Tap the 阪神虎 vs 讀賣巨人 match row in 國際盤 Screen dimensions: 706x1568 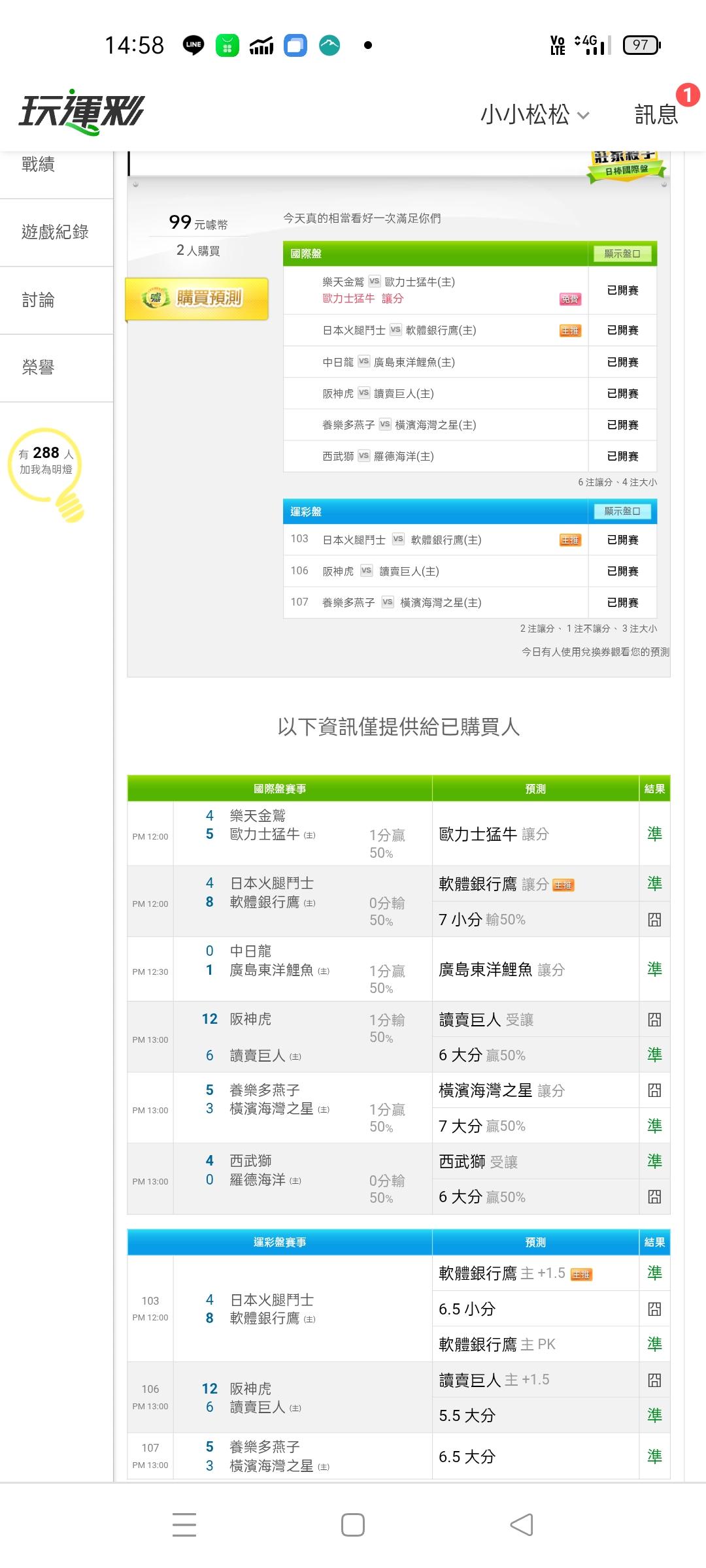[x=435, y=393]
